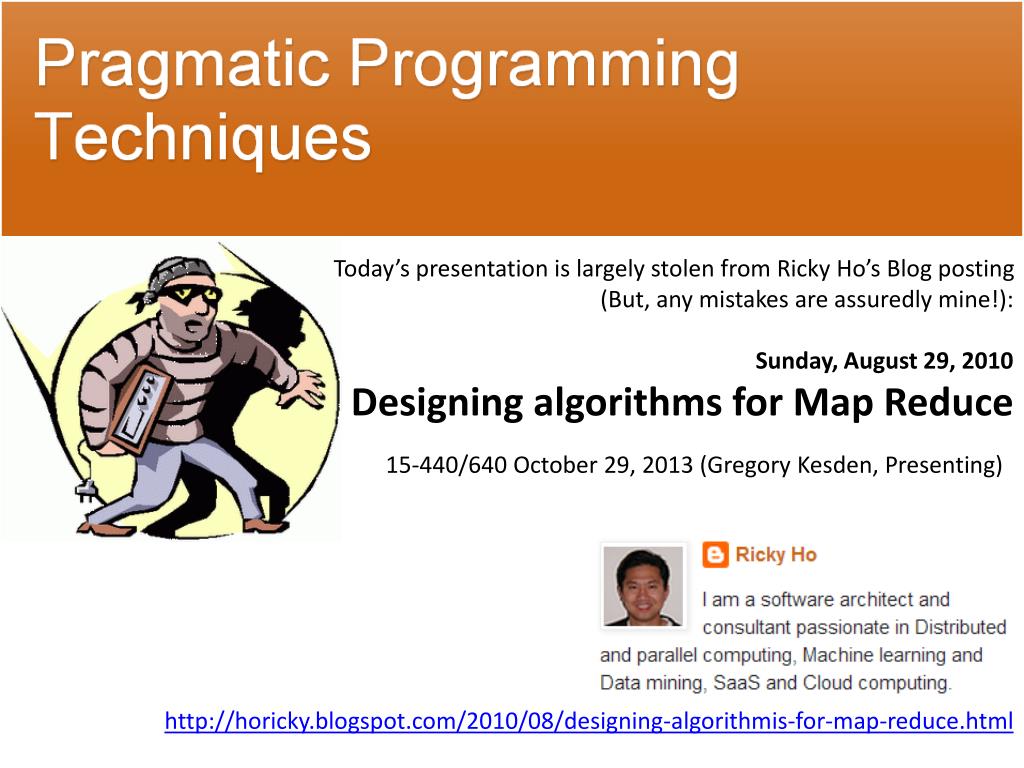
Task: Click the Ricky Ho profile name
Action: tap(776, 554)
